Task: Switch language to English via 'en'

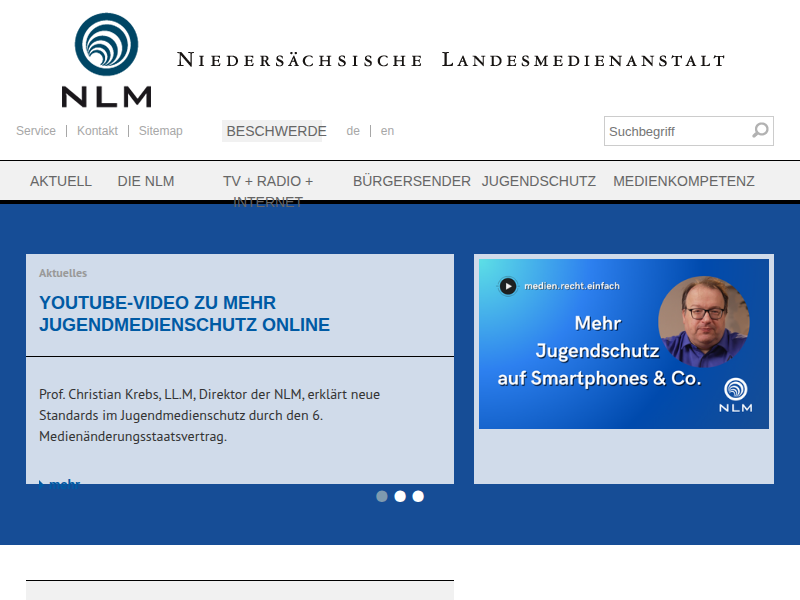Action: (387, 131)
